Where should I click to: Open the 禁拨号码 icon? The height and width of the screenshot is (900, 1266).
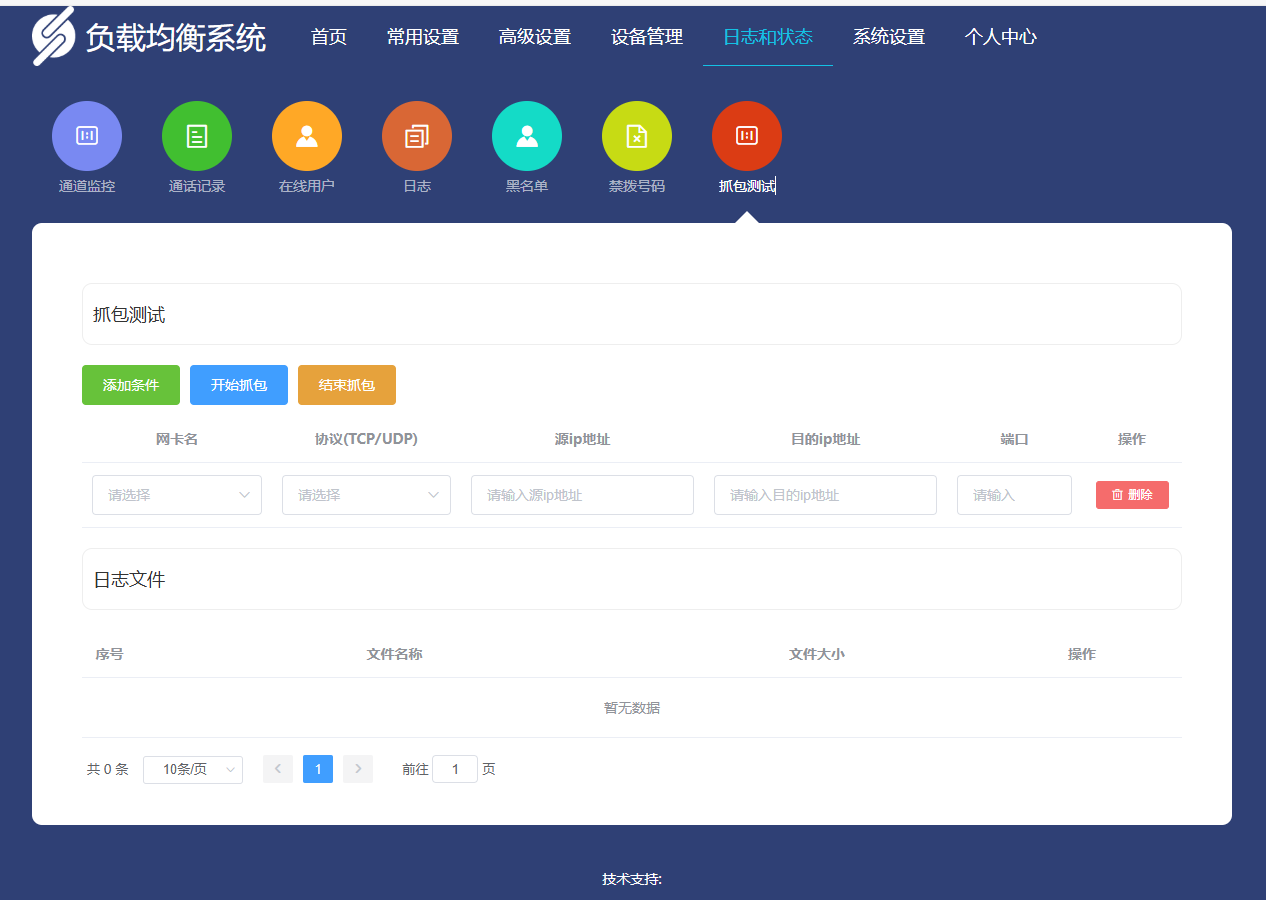637,136
